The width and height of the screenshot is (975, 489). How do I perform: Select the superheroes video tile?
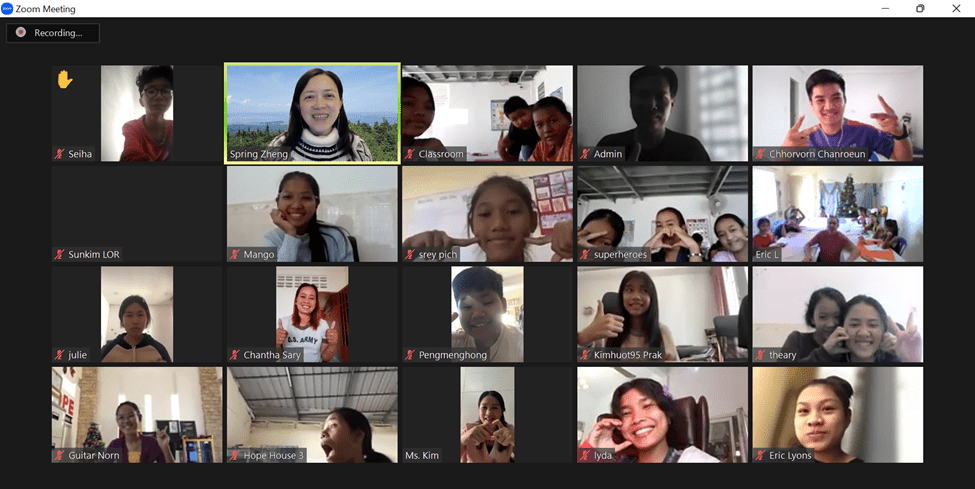point(662,213)
